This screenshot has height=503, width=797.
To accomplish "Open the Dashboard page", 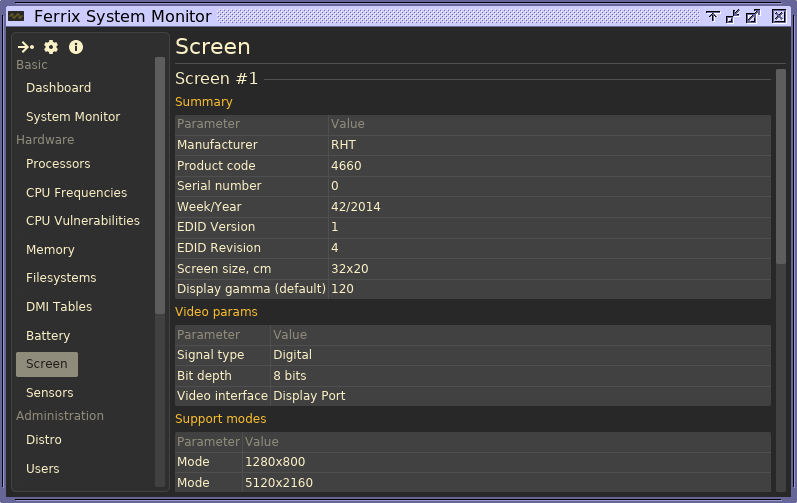I will coord(58,88).
